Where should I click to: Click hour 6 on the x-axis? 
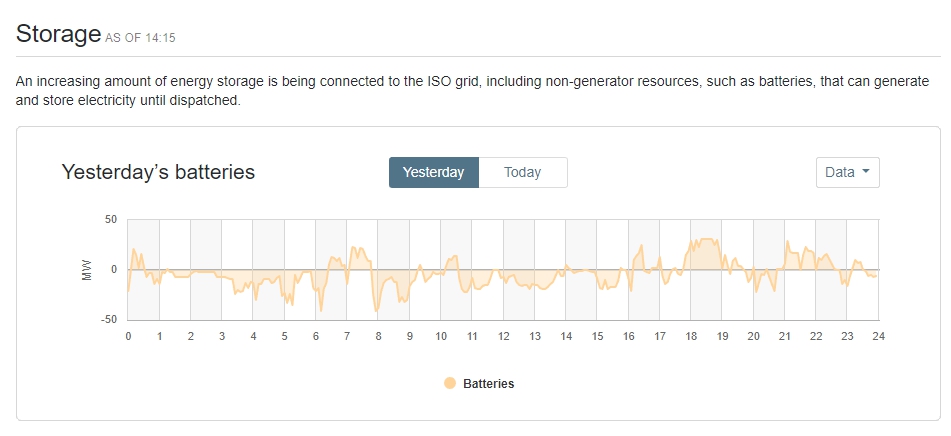pos(316,336)
